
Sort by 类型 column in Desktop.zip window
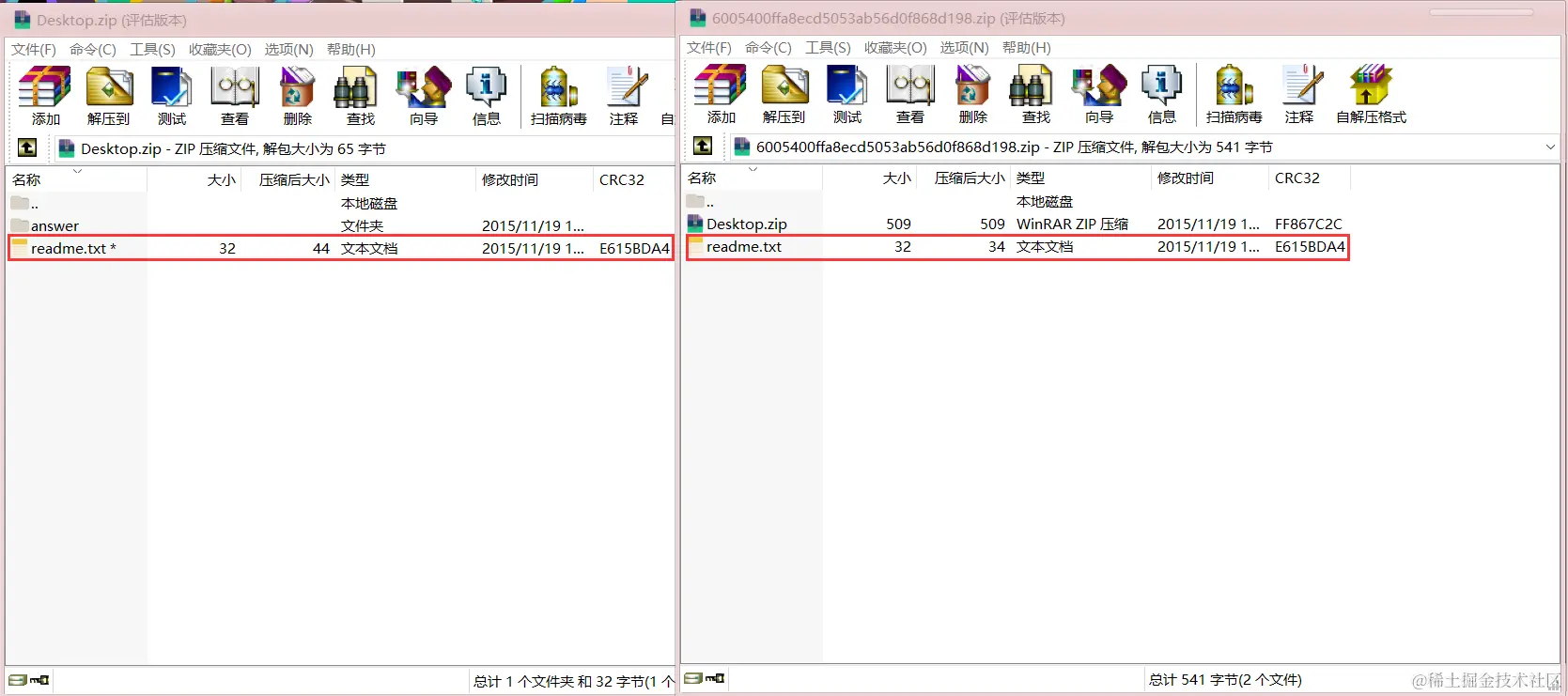405,179
